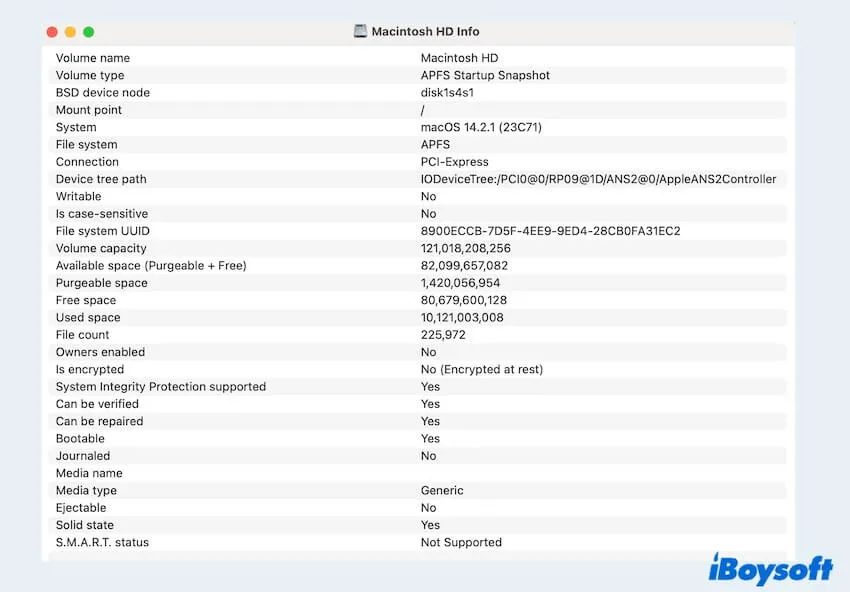Select the 'No' value for Owners enabled
Screen dimensions: 850x592
point(429,352)
